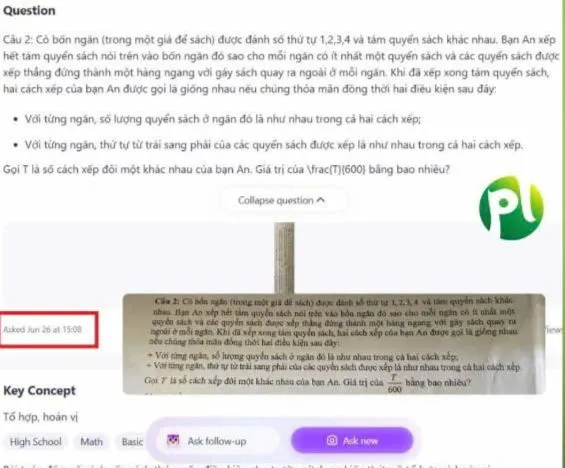Click the Ask new purple button
Image resolution: width=565 pixels, height=468 pixels.
pos(352,440)
